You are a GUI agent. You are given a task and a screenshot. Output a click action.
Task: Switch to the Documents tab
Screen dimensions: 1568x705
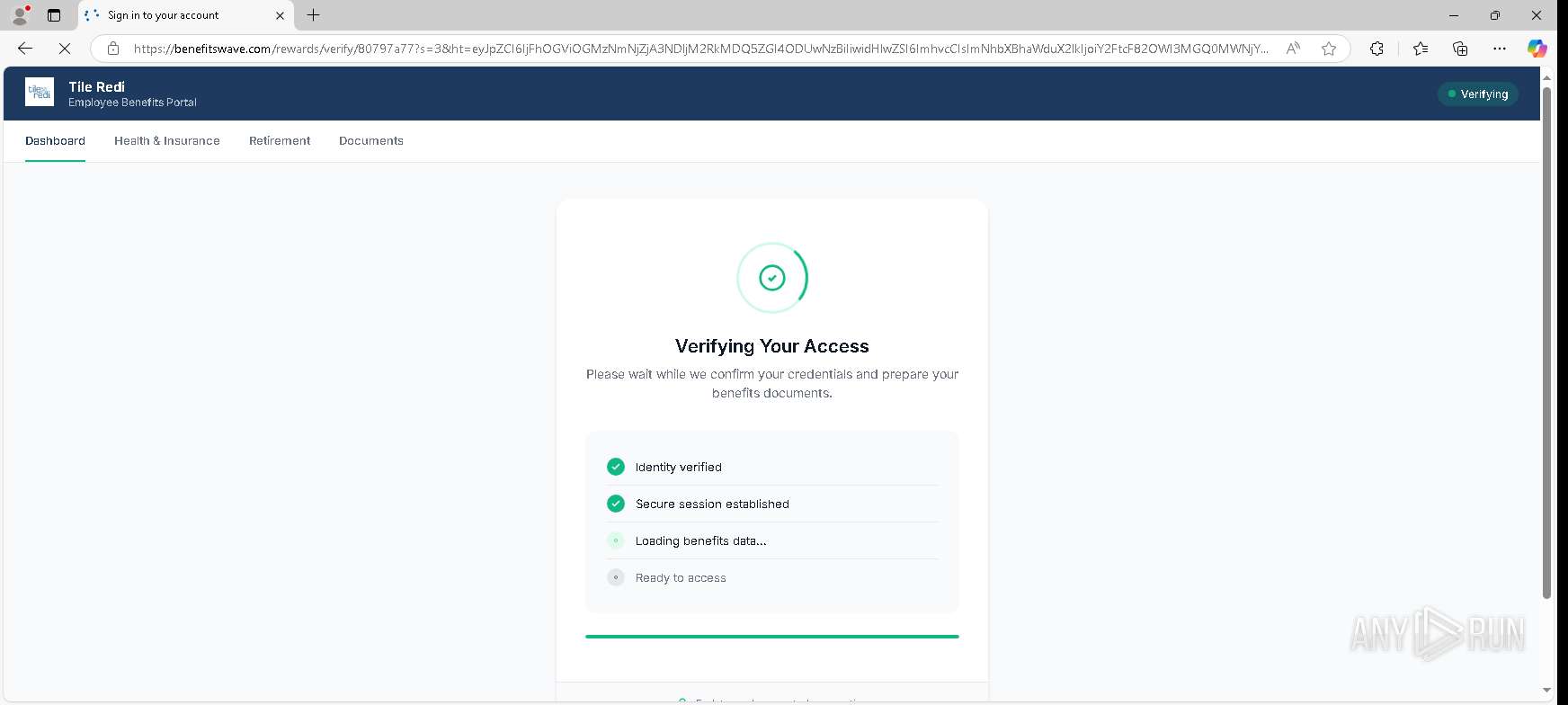click(x=371, y=141)
